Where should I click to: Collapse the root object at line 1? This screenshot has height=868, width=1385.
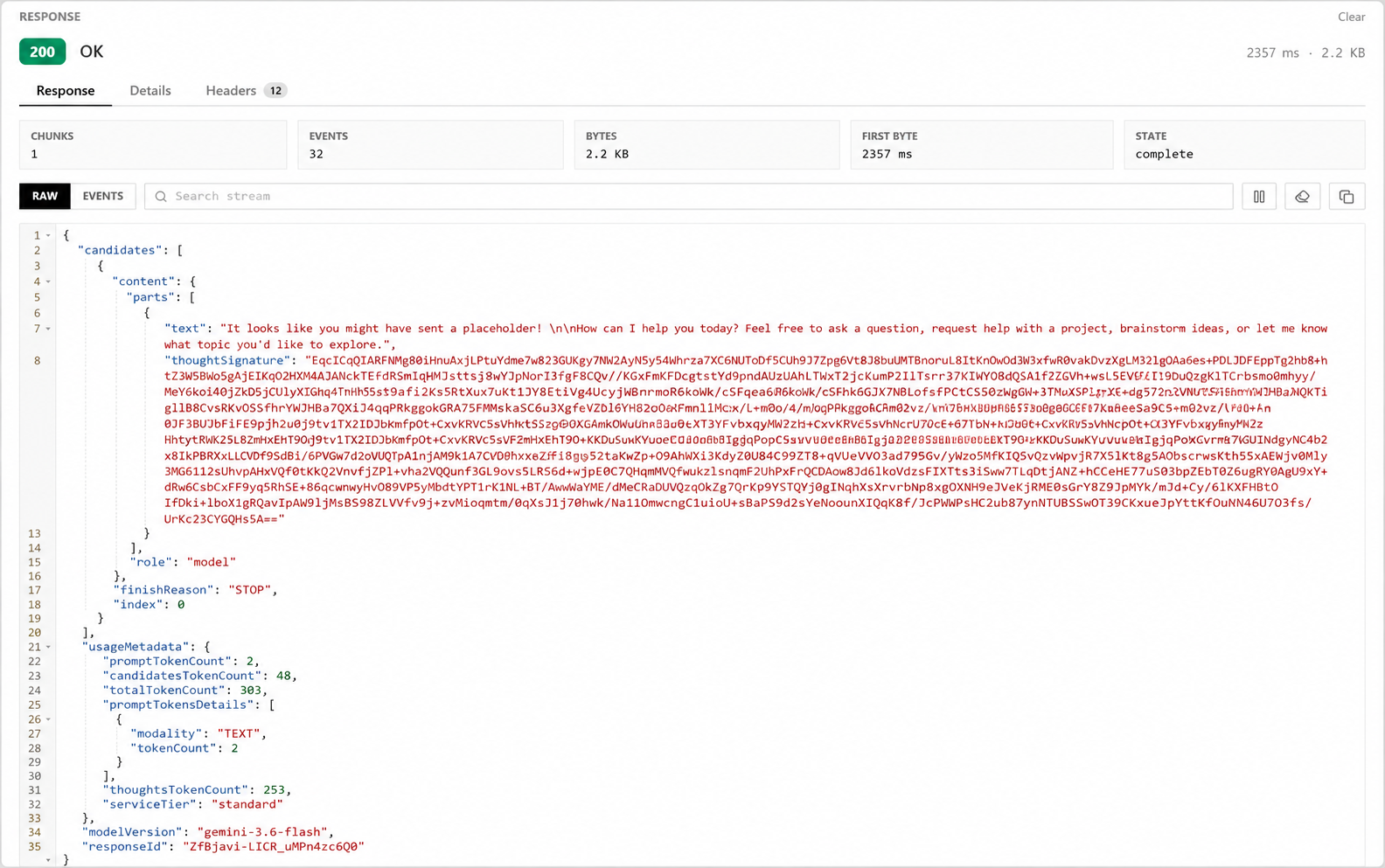coord(48,235)
